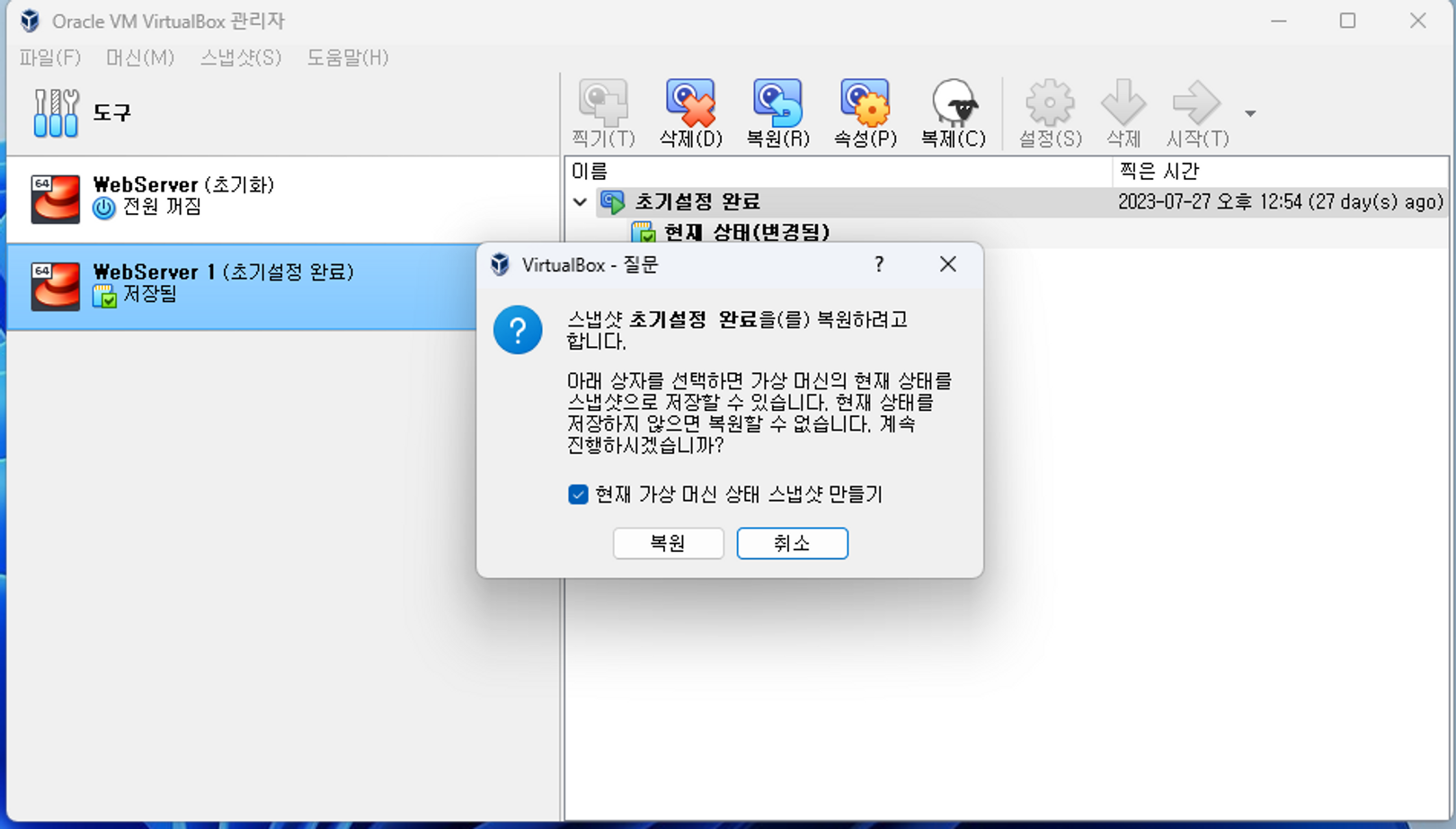1456x829 pixels.
Task: Click the 복제(C) clone sheep icon
Action: click(x=954, y=102)
